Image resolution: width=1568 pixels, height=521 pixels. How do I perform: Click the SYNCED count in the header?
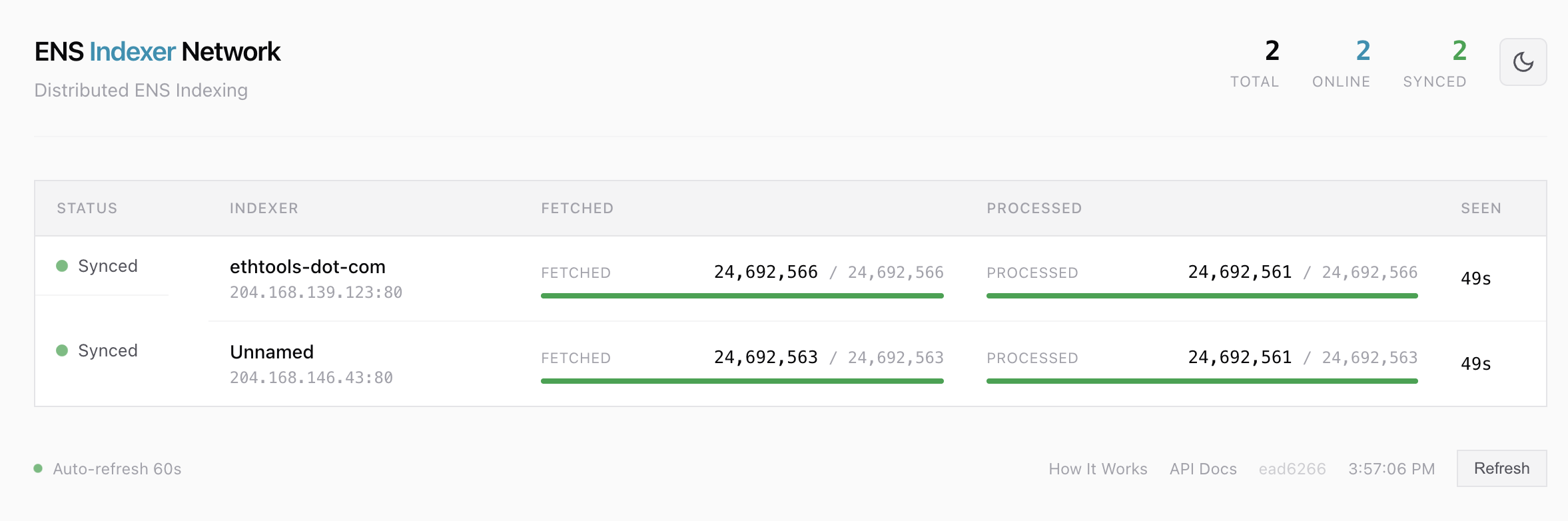pyautogui.click(x=1459, y=51)
